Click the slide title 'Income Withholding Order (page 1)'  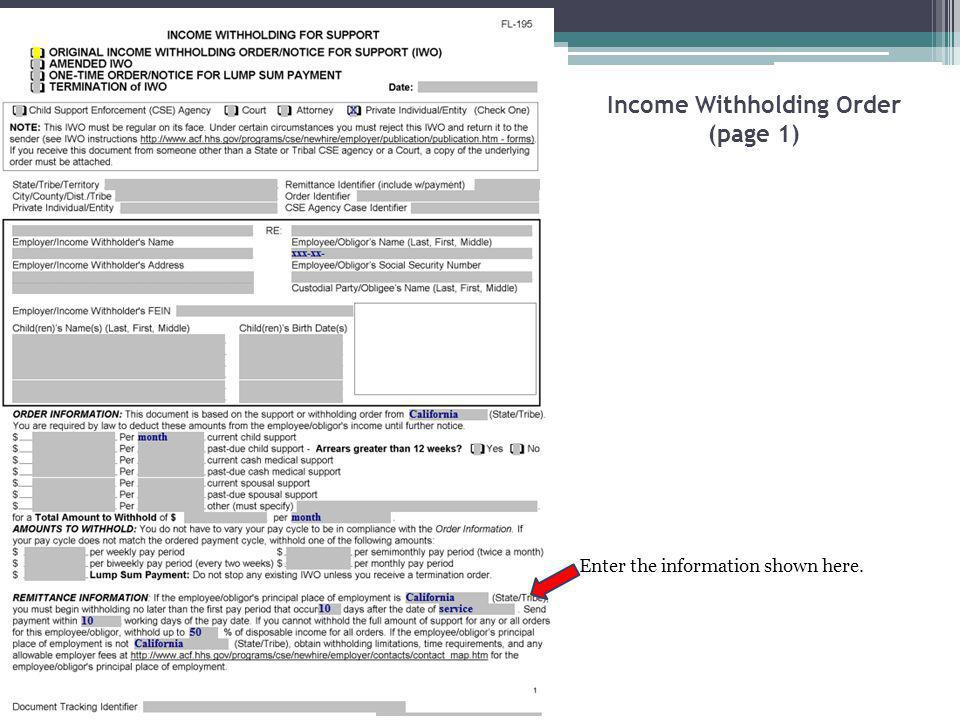(x=754, y=119)
